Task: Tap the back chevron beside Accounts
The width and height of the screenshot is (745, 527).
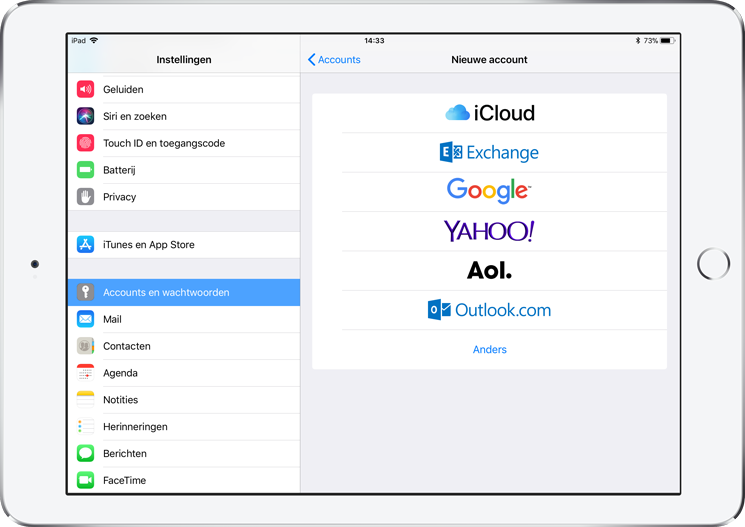Action: coord(312,59)
